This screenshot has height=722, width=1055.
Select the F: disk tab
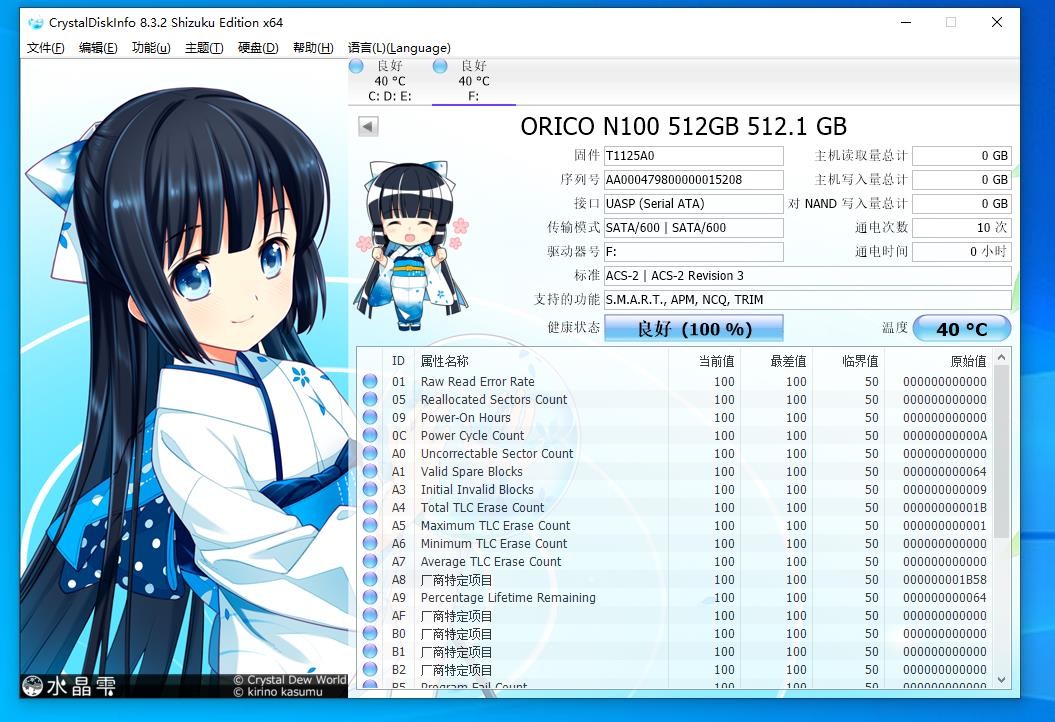click(x=474, y=81)
